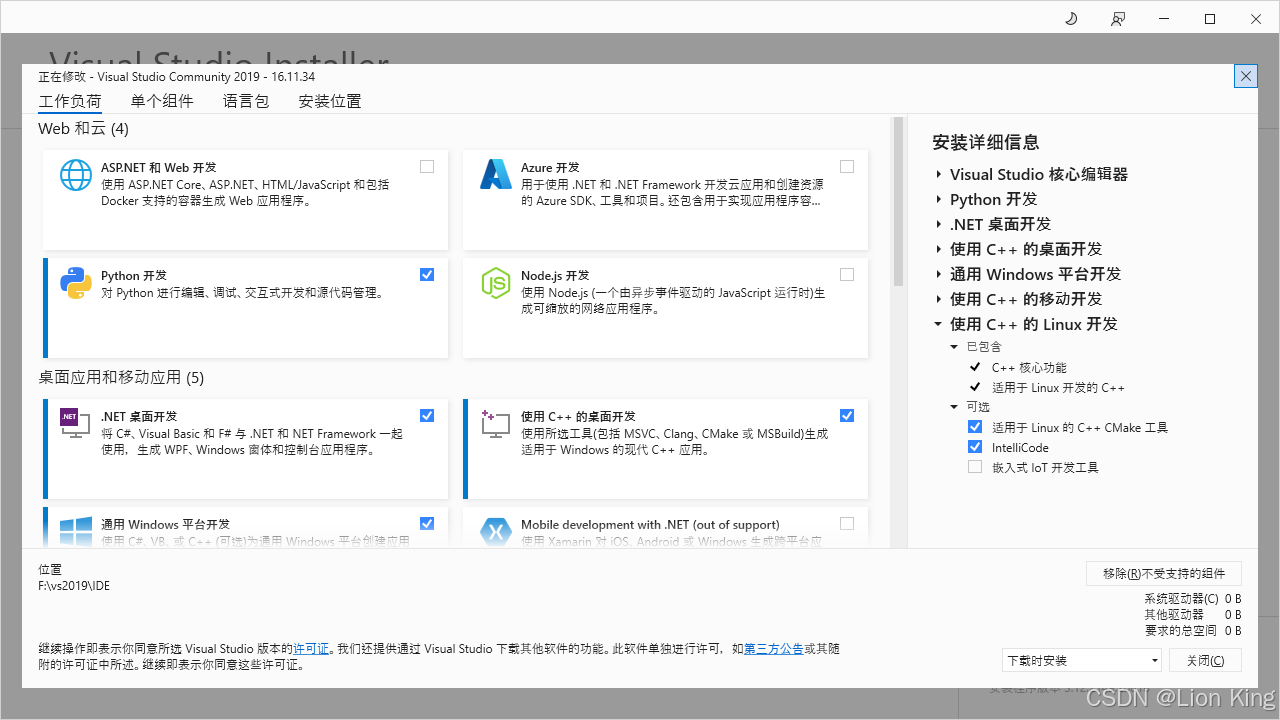This screenshot has height=720, width=1280.
Task: Click the Node.js 开发 title text
Action: coord(555,275)
